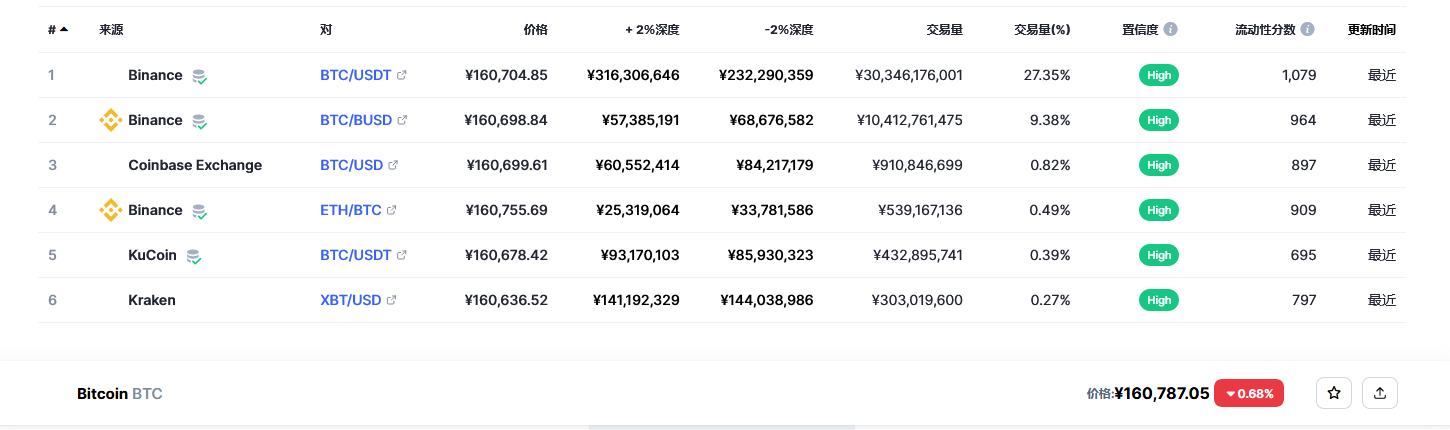Click the info icon next to 流动性分数
Screen dimensions: 1450x430
(x=1307, y=30)
